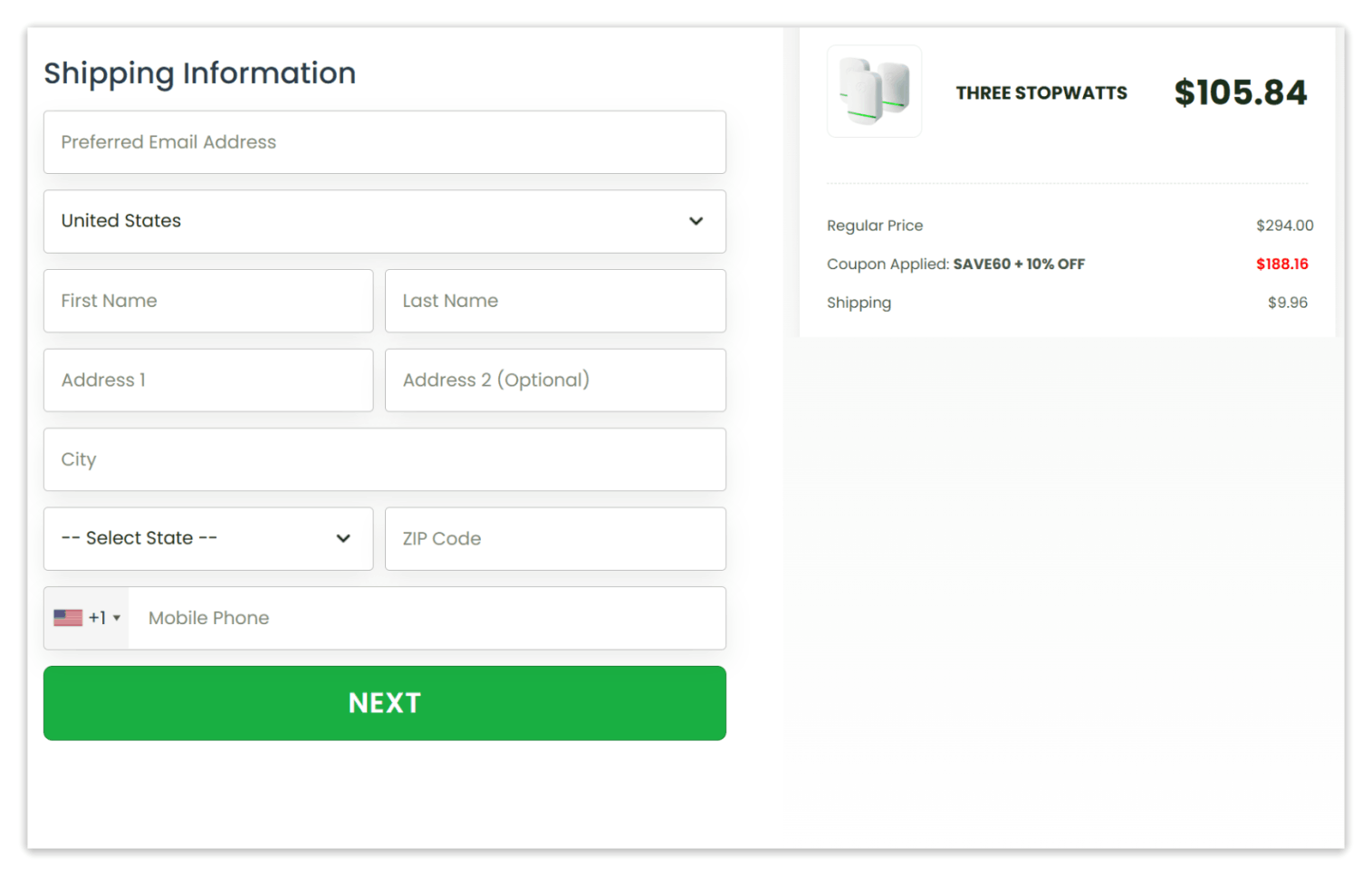Click the StopWatts product thumbnail image
The image size is (1372, 876).
pyautogui.click(x=874, y=91)
